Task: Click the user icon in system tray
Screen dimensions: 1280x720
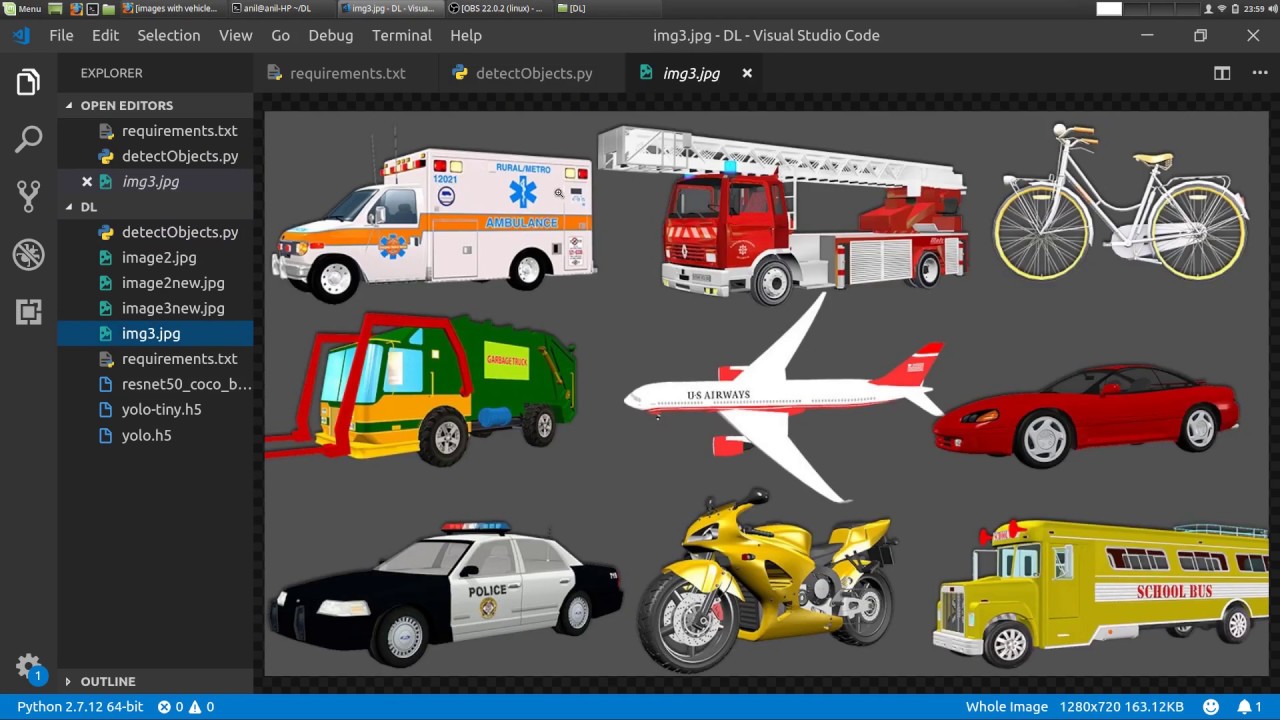Action: click(x=1208, y=8)
